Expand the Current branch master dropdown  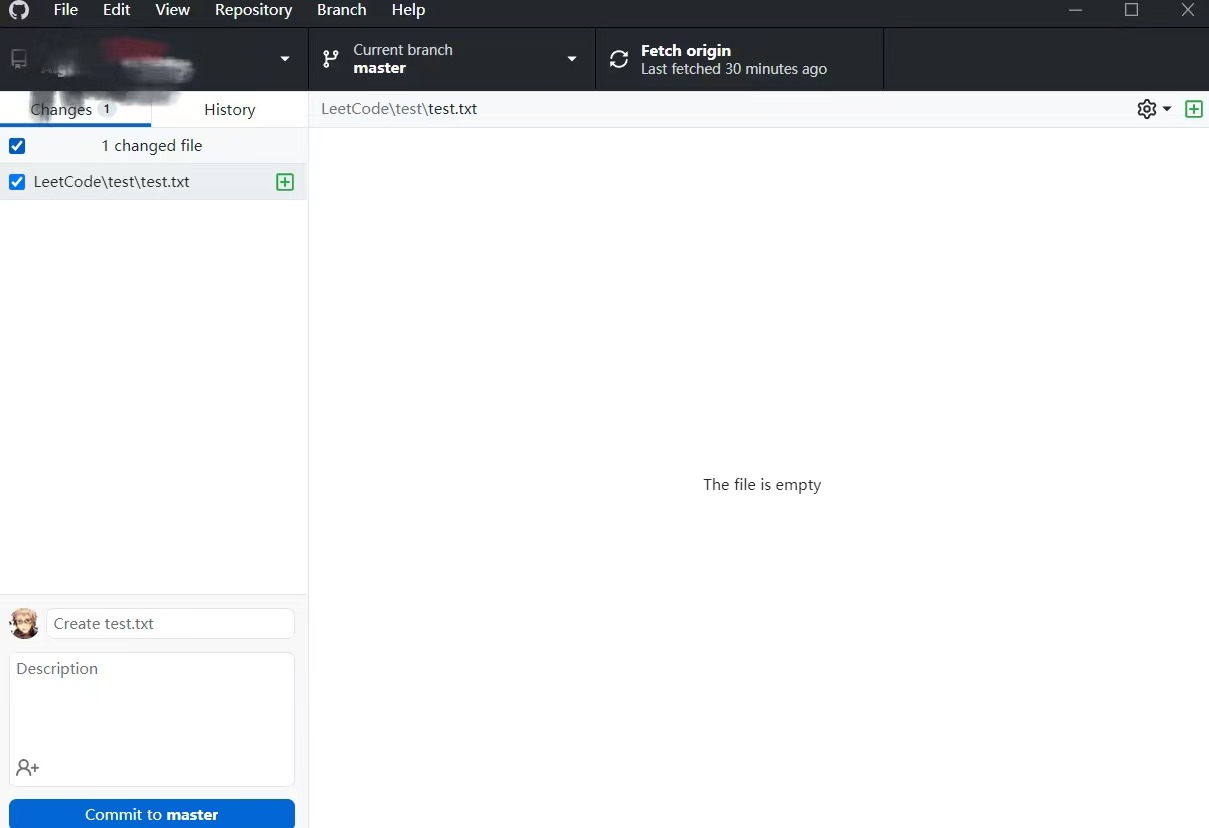571,58
